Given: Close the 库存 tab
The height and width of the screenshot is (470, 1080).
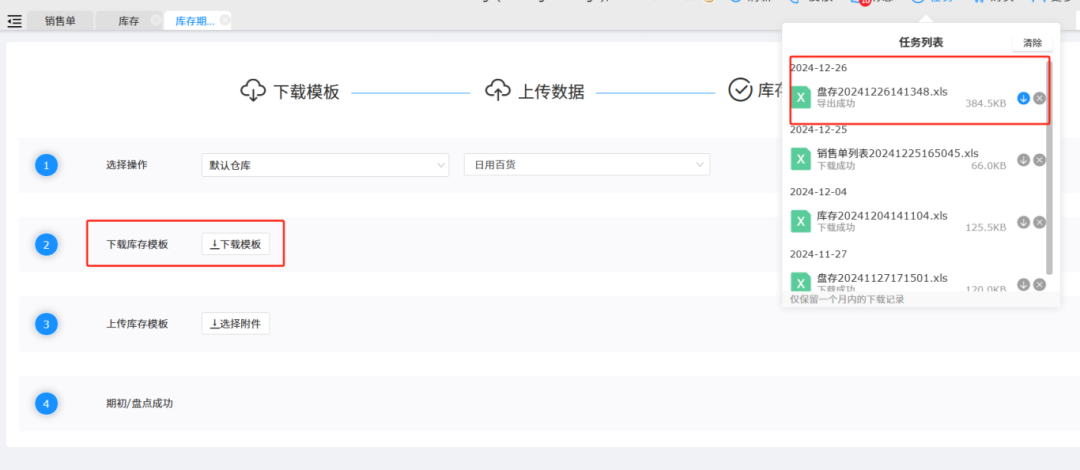Looking at the screenshot, I should pyautogui.click(x=155, y=20).
